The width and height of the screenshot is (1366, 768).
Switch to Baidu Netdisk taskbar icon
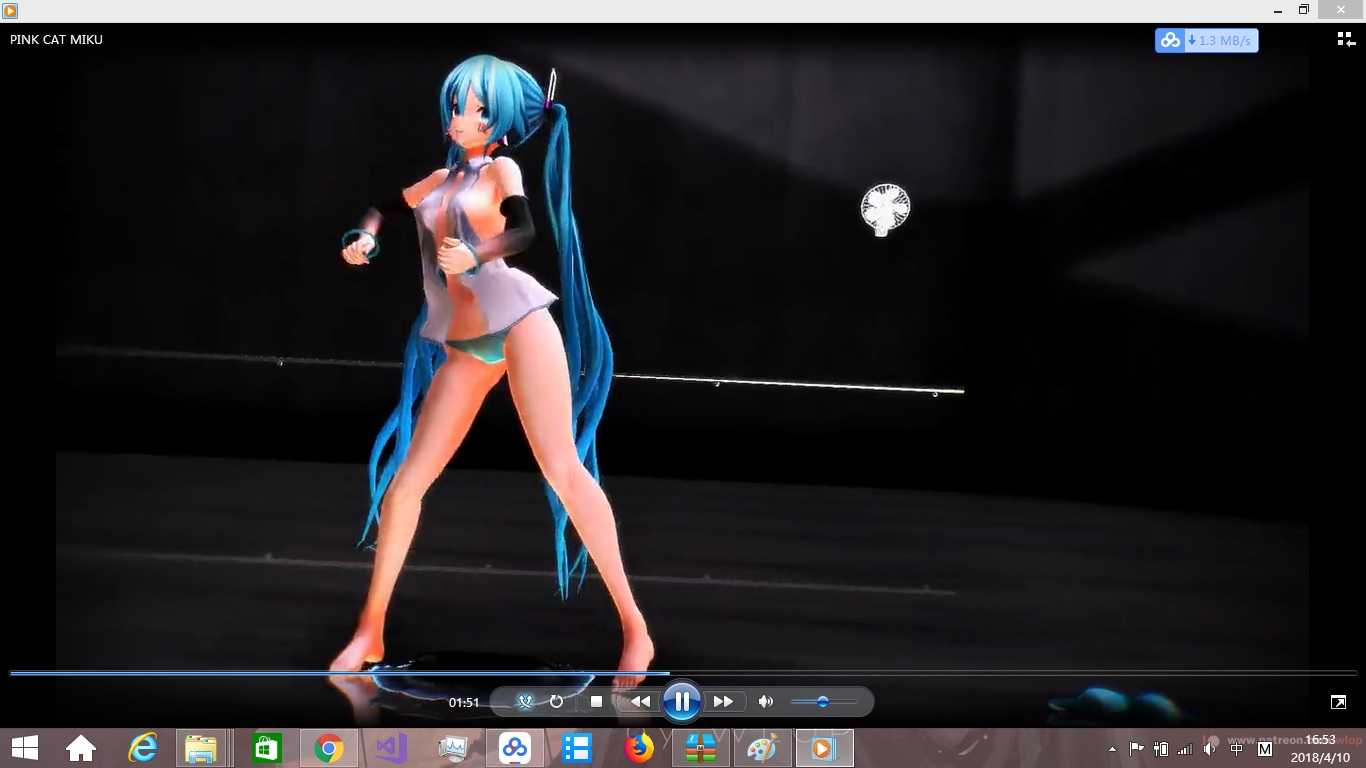[515, 748]
